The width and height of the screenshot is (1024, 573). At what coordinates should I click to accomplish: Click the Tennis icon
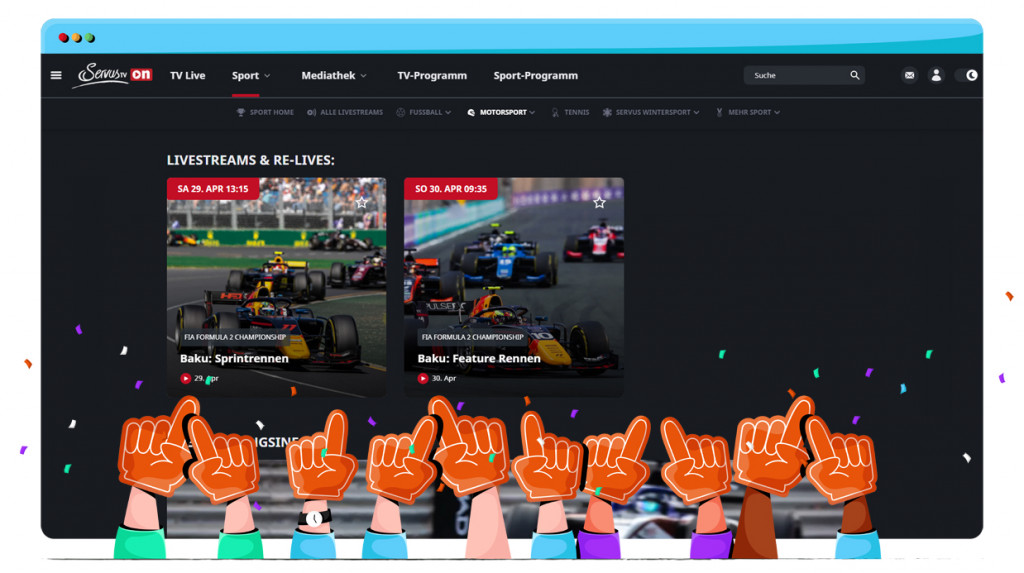coord(555,112)
